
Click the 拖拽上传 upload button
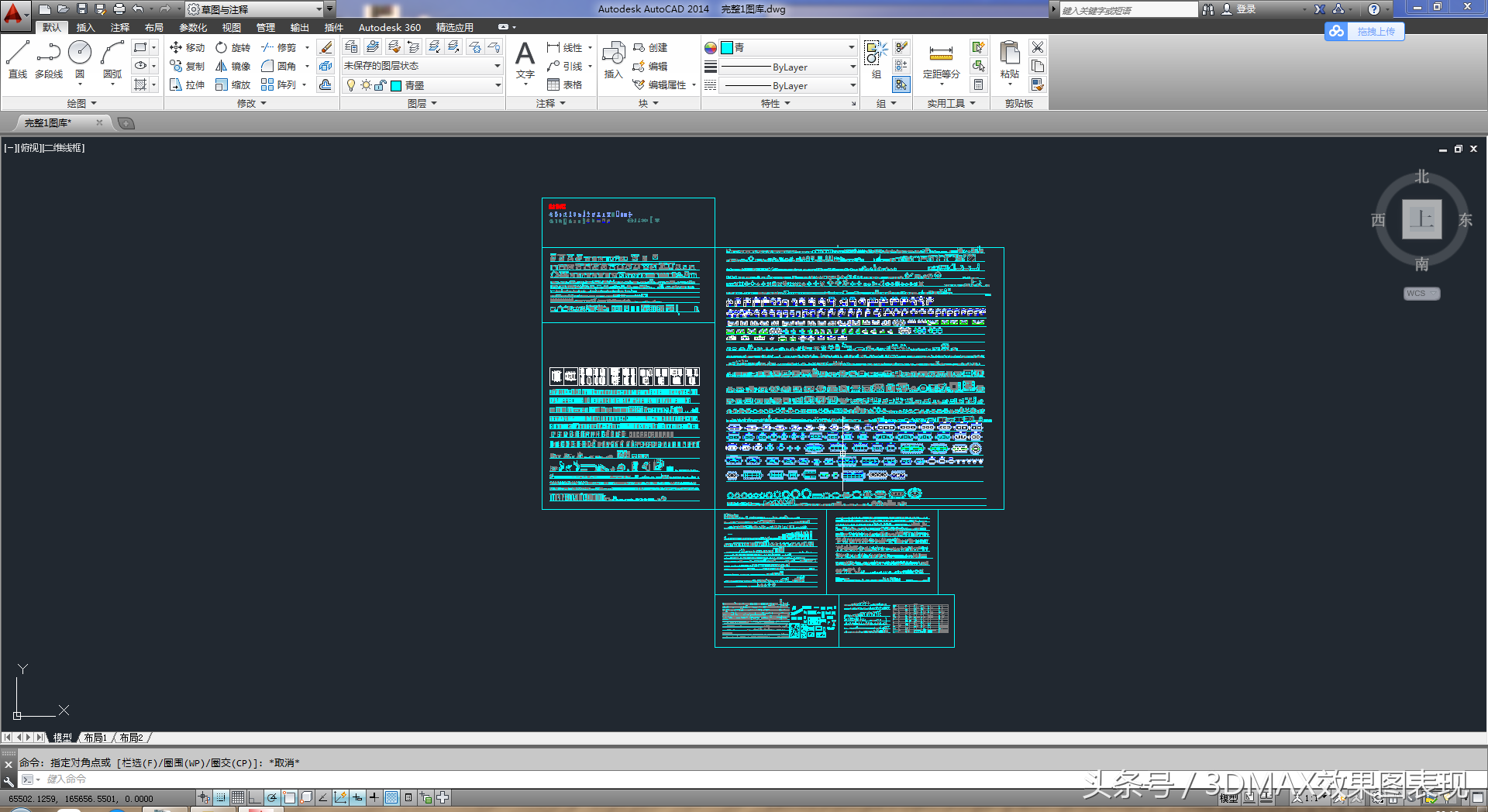tap(1365, 31)
